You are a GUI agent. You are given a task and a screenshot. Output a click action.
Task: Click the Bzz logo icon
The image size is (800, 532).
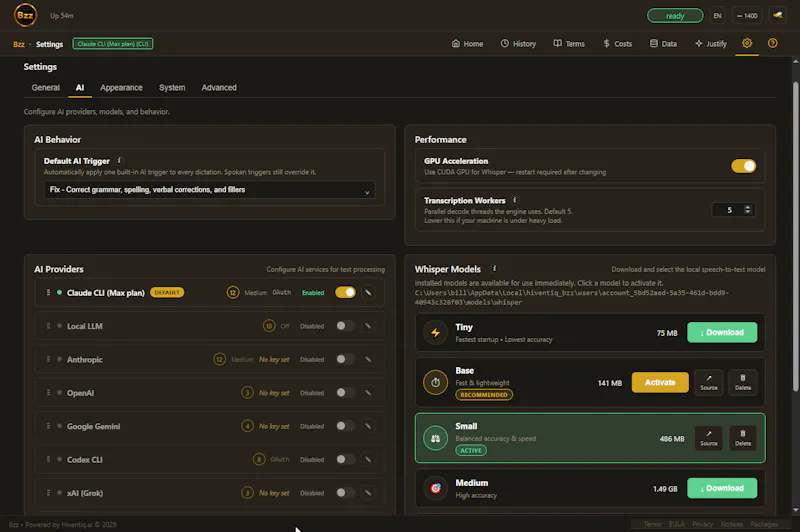25,15
